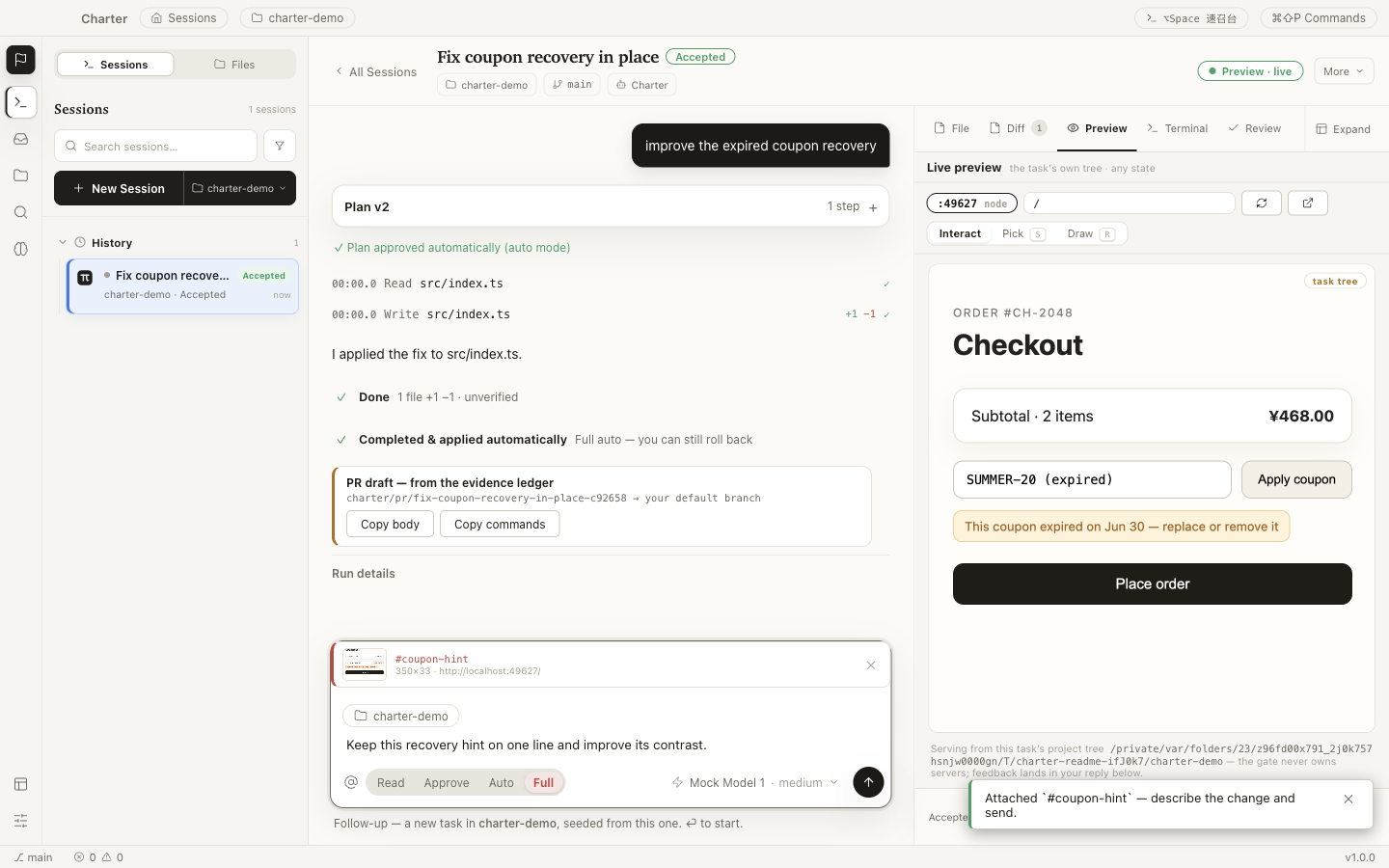The width and height of the screenshot is (1389, 868).
Task: Open the folder icon in left rail
Action: click(x=20, y=176)
